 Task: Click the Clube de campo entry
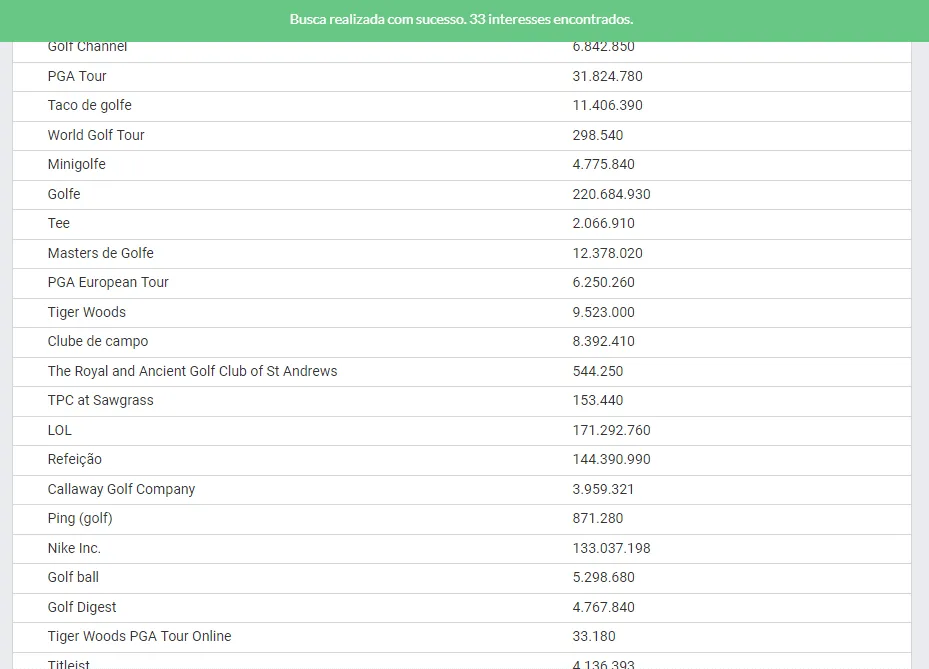[x=97, y=341]
